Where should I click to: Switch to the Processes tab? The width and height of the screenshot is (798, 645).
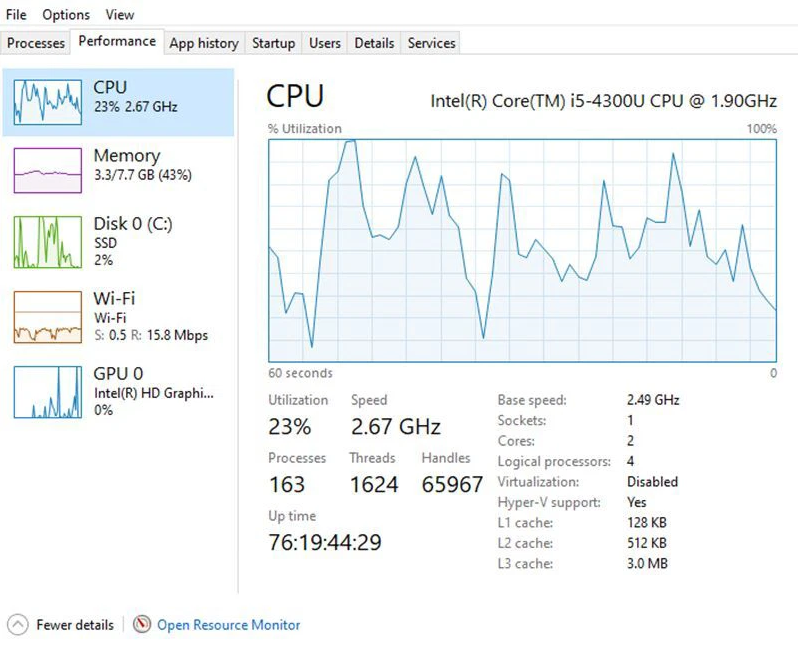pyautogui.click(x=36, y=43)
